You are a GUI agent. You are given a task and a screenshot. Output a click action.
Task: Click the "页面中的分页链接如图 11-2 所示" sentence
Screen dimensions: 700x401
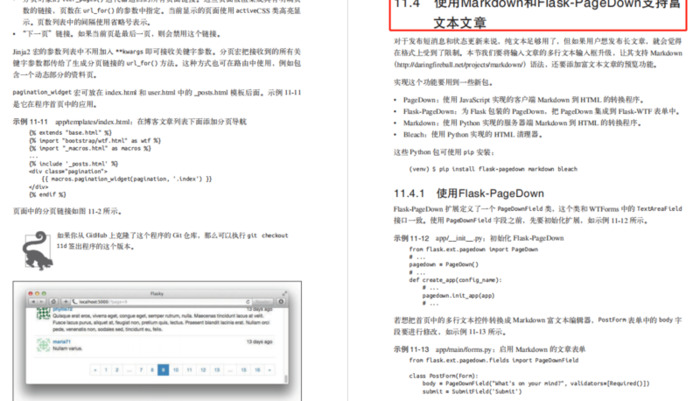67,211
